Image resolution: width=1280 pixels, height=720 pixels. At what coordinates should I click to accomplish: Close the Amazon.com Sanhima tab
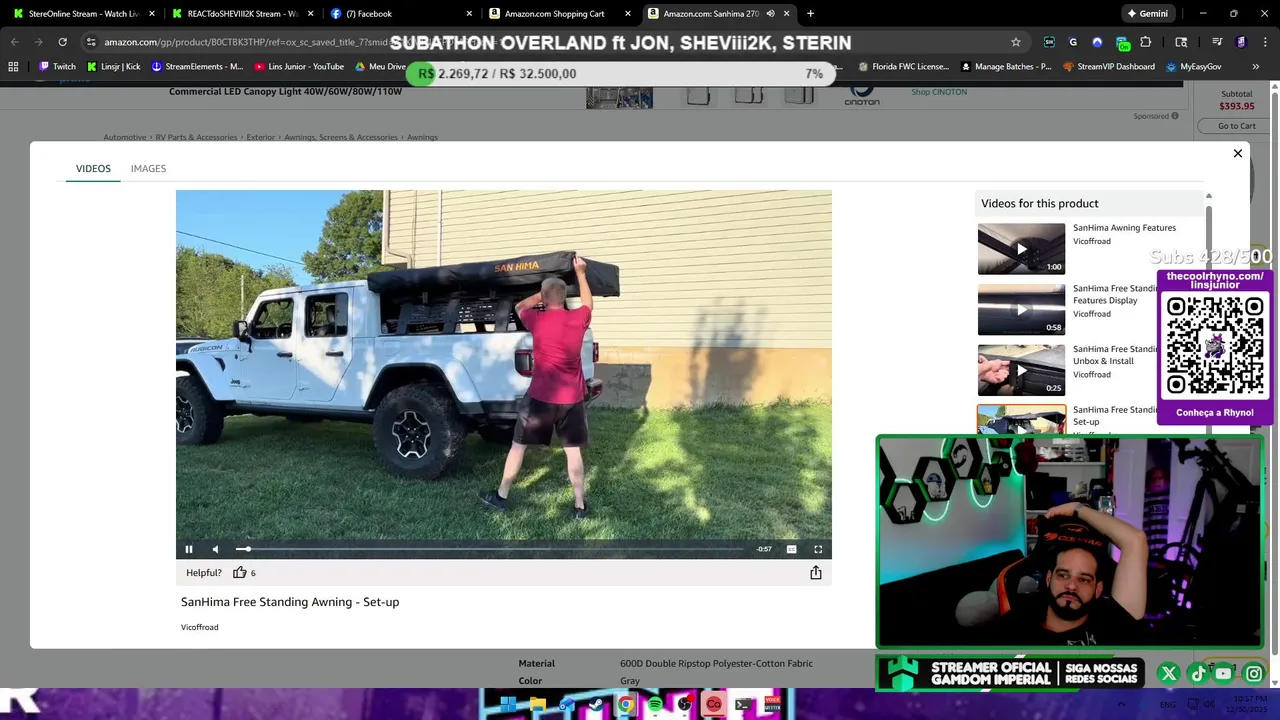[x=786, y=14]
